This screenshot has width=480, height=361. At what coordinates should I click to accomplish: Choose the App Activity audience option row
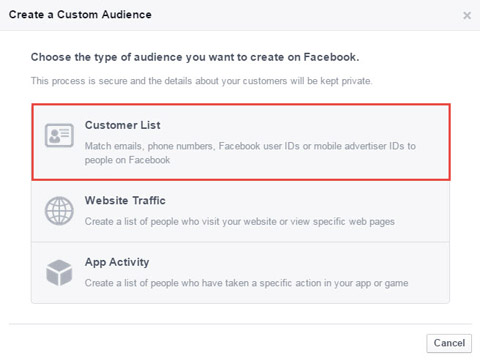(240, 273)
